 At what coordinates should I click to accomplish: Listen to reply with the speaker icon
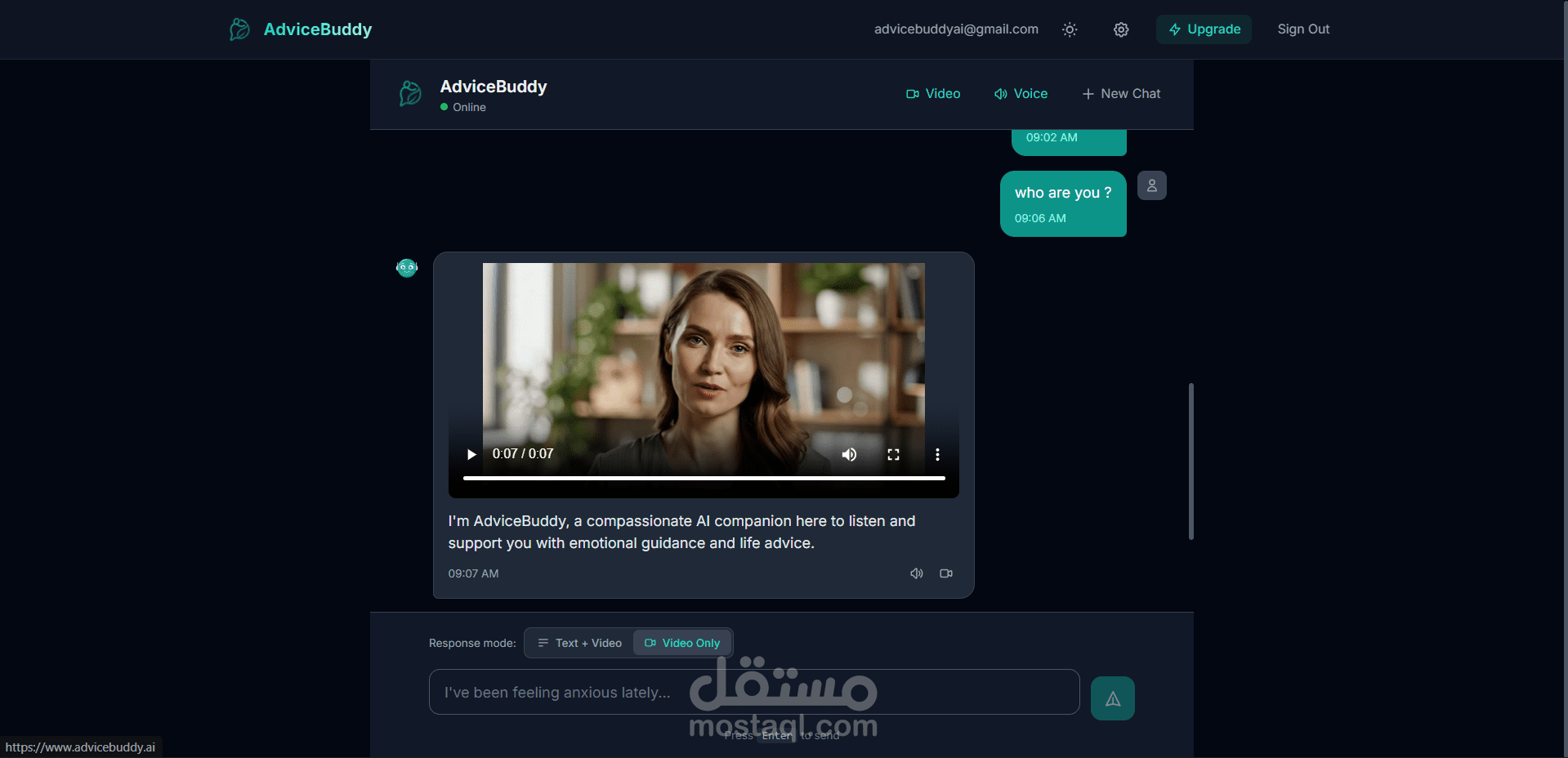tap(917, 573)
